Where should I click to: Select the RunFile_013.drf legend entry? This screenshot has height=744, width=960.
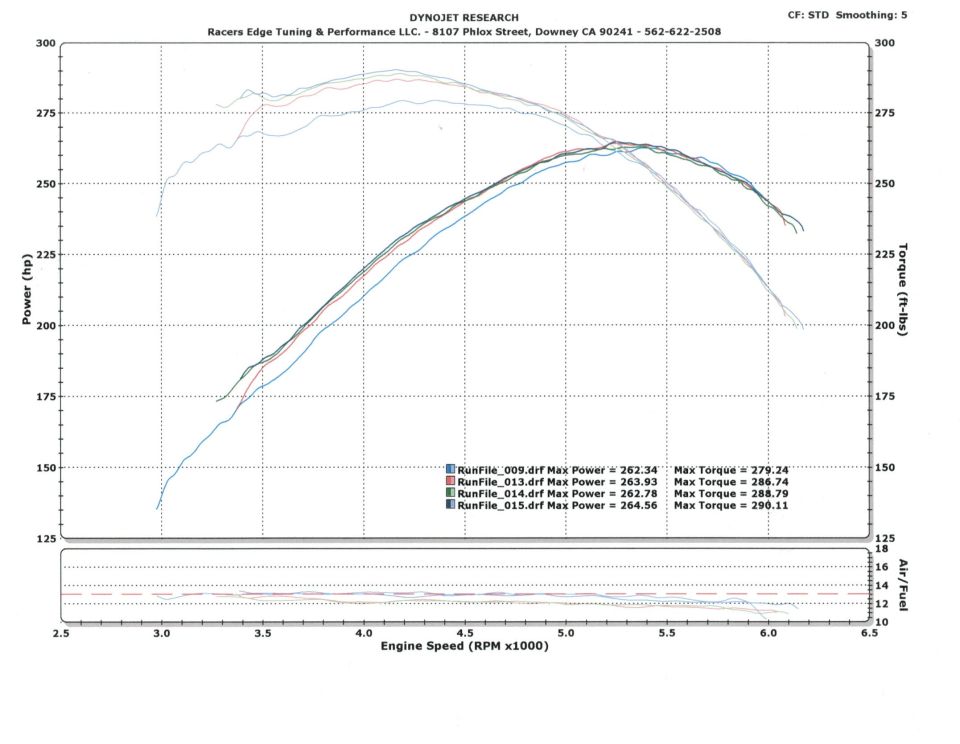pos(618,482)
